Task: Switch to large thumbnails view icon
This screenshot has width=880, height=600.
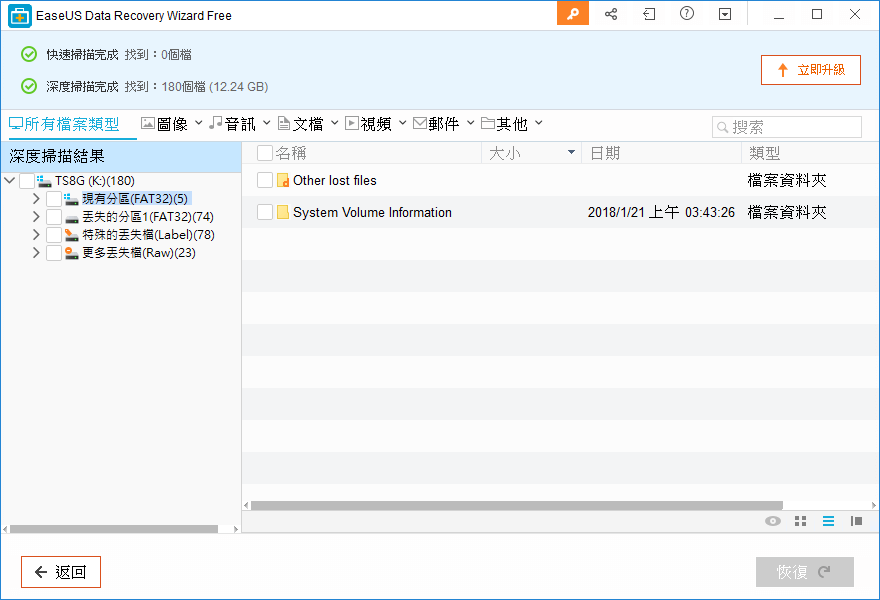Action: coord(800,521)
